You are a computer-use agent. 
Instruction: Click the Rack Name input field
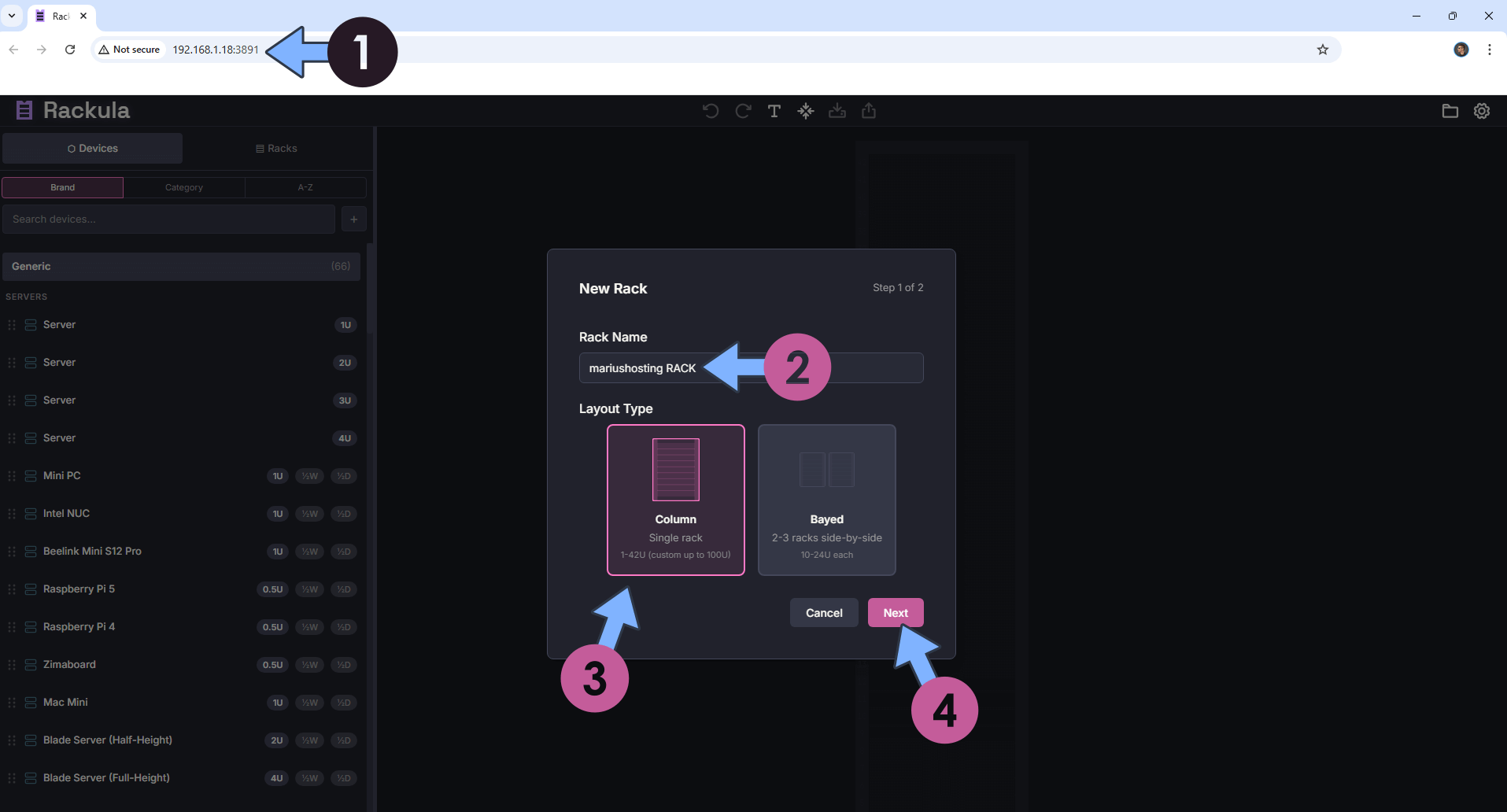tap(750, 367)
